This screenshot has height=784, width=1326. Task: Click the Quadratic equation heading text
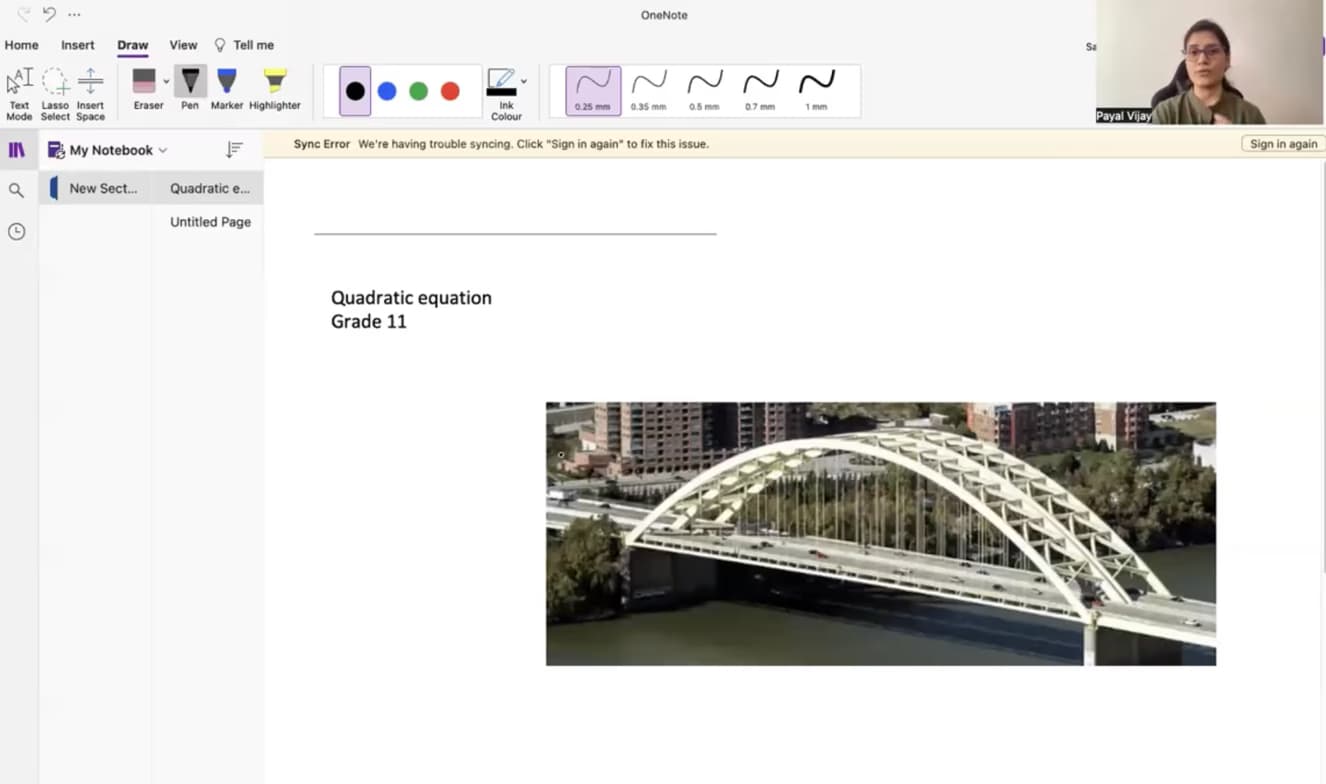411,298
